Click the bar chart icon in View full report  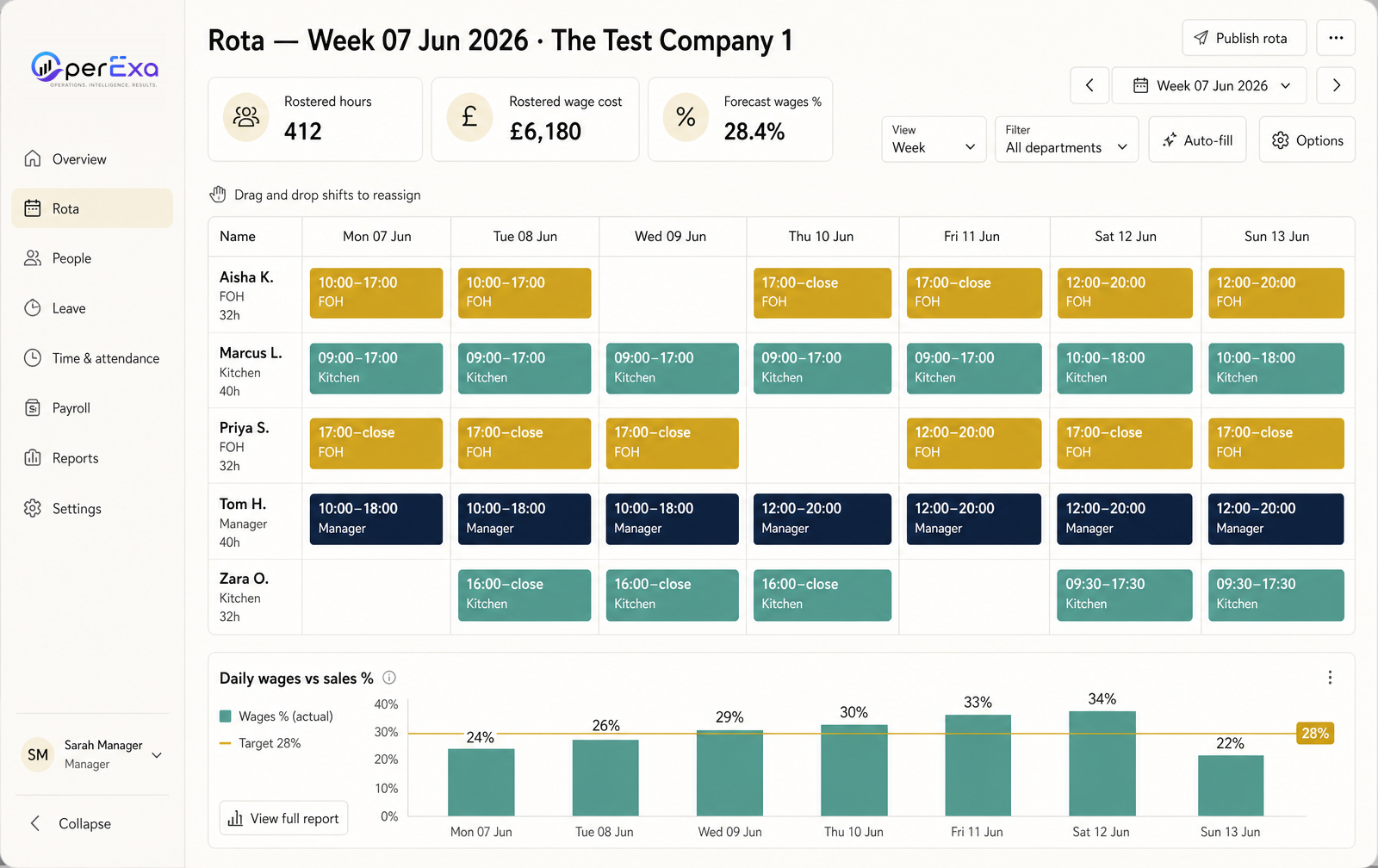click(235, 818)
